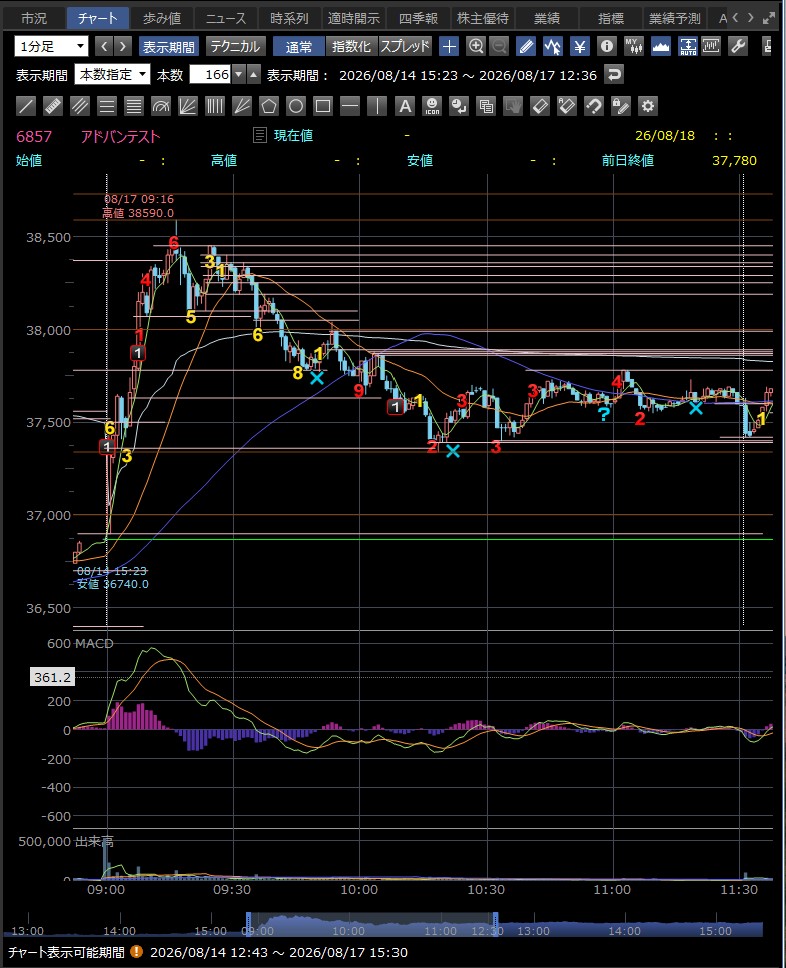
Task: Click next timeframe right chevron
Action: 123,46
